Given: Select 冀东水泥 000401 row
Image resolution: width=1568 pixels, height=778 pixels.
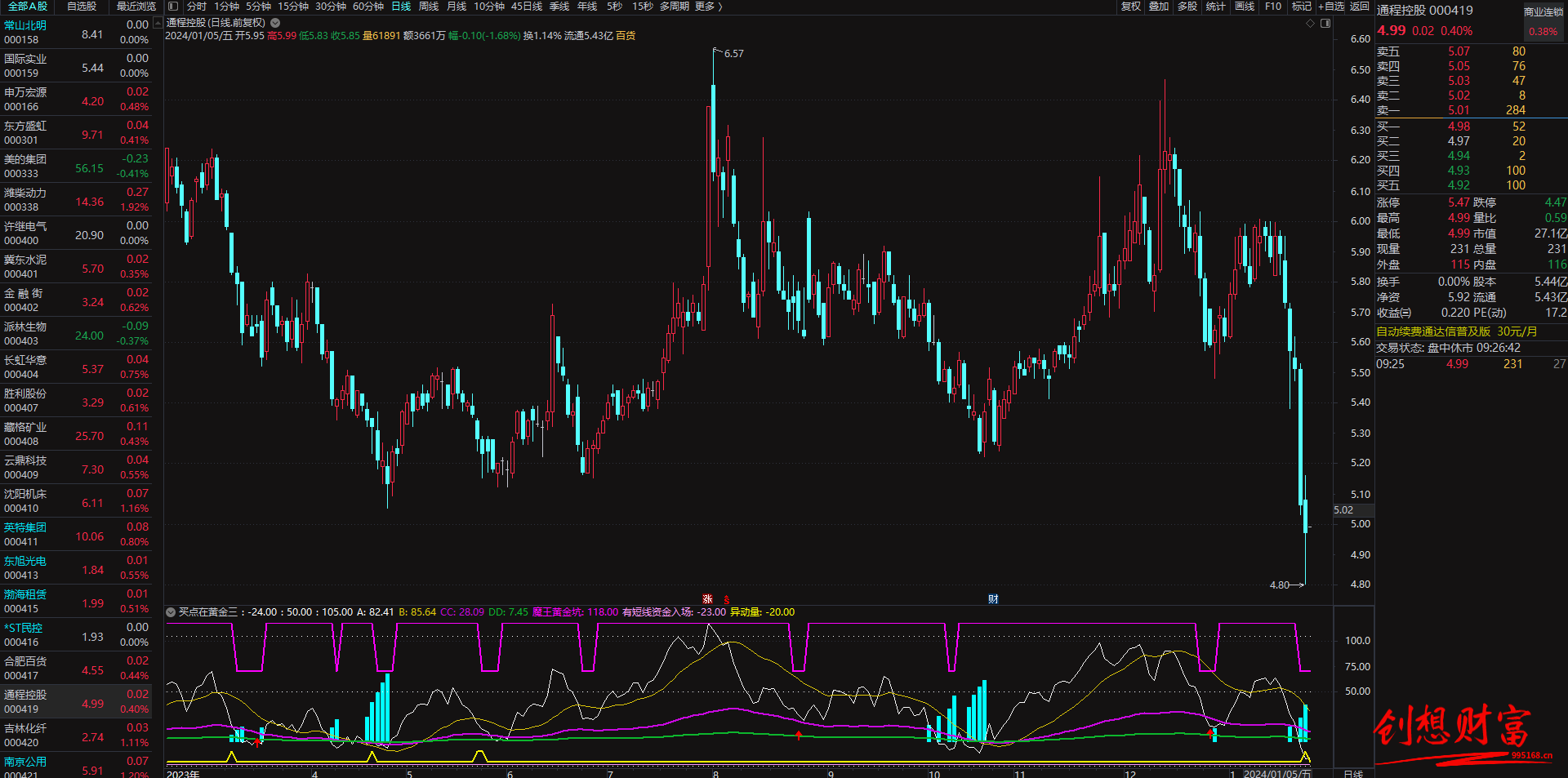Looking at the screenshot, I should click(76, 267).
